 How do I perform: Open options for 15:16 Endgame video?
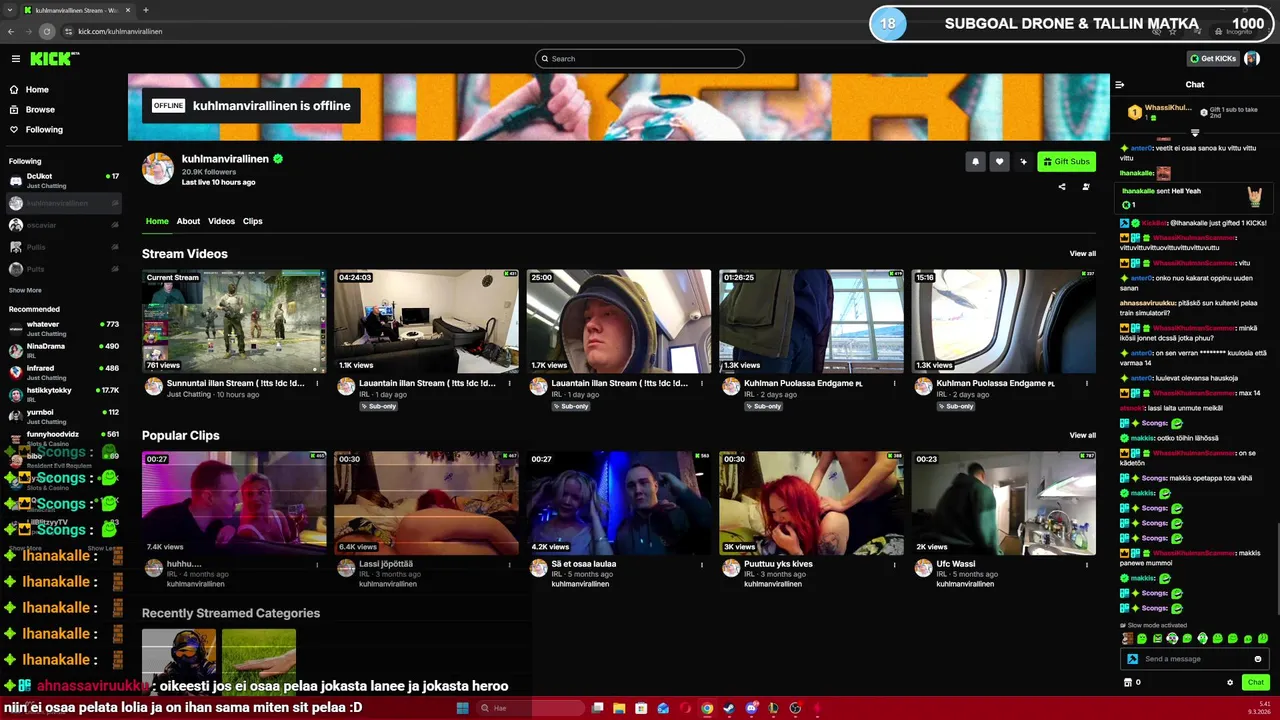(1087, 383)
